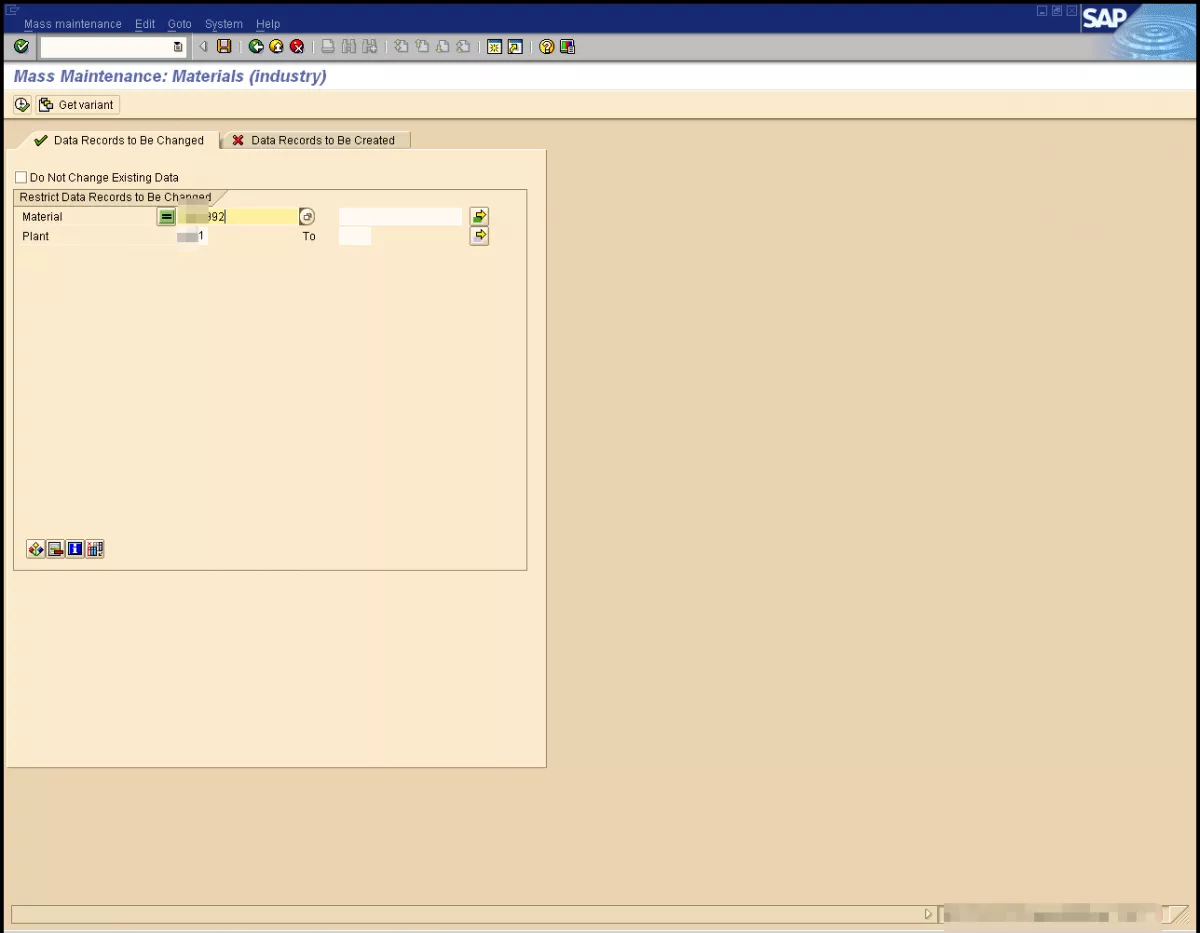Open the command field history dropdown
Image resolution: width=1200 pixels, height=933 pixels.
[178, 47]
